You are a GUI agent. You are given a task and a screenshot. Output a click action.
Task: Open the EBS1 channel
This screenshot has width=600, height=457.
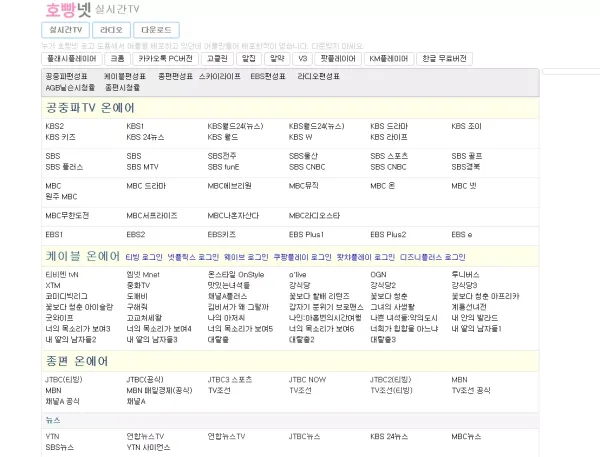(x=54, y=234)
